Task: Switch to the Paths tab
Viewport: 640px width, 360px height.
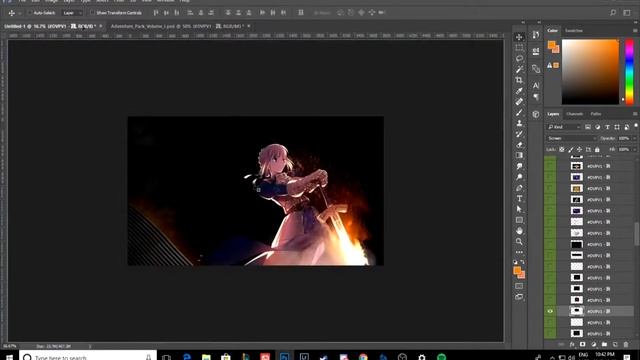Action: point(596,114)
